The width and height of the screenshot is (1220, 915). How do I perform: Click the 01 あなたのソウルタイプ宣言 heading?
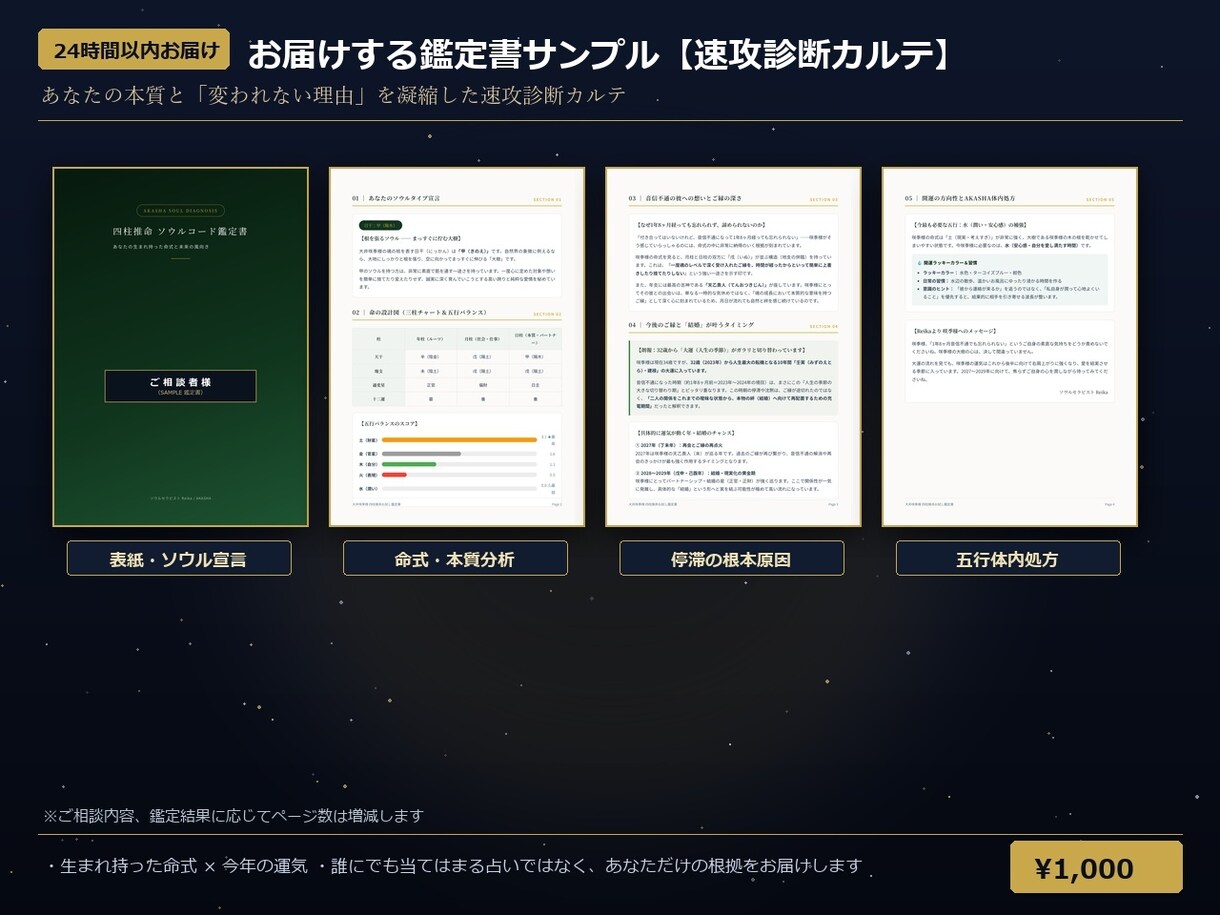[396, 199]
